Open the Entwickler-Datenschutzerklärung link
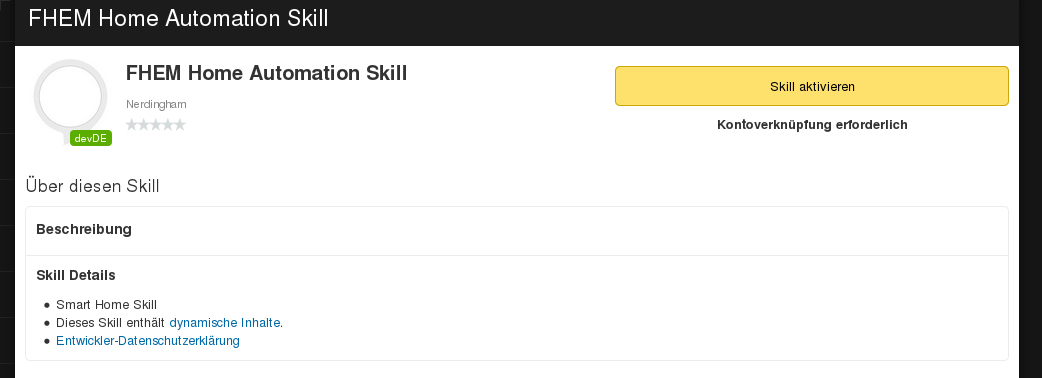Image resolution: width=1042 pixels, height=378 pixels. point(148,341)
